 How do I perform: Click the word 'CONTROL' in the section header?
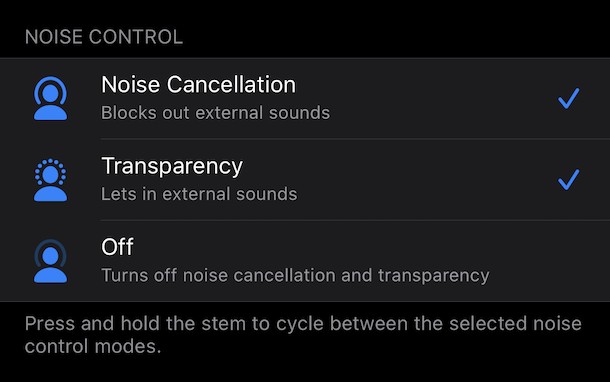click(x=136, y=37)
